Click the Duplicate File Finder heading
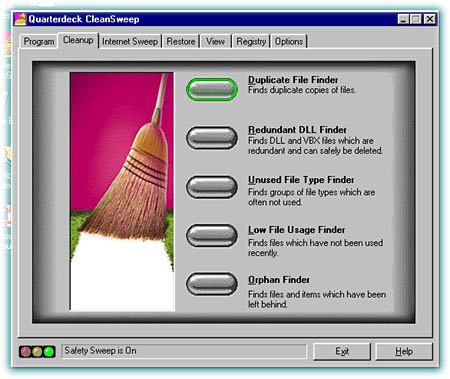 [293, 80]
